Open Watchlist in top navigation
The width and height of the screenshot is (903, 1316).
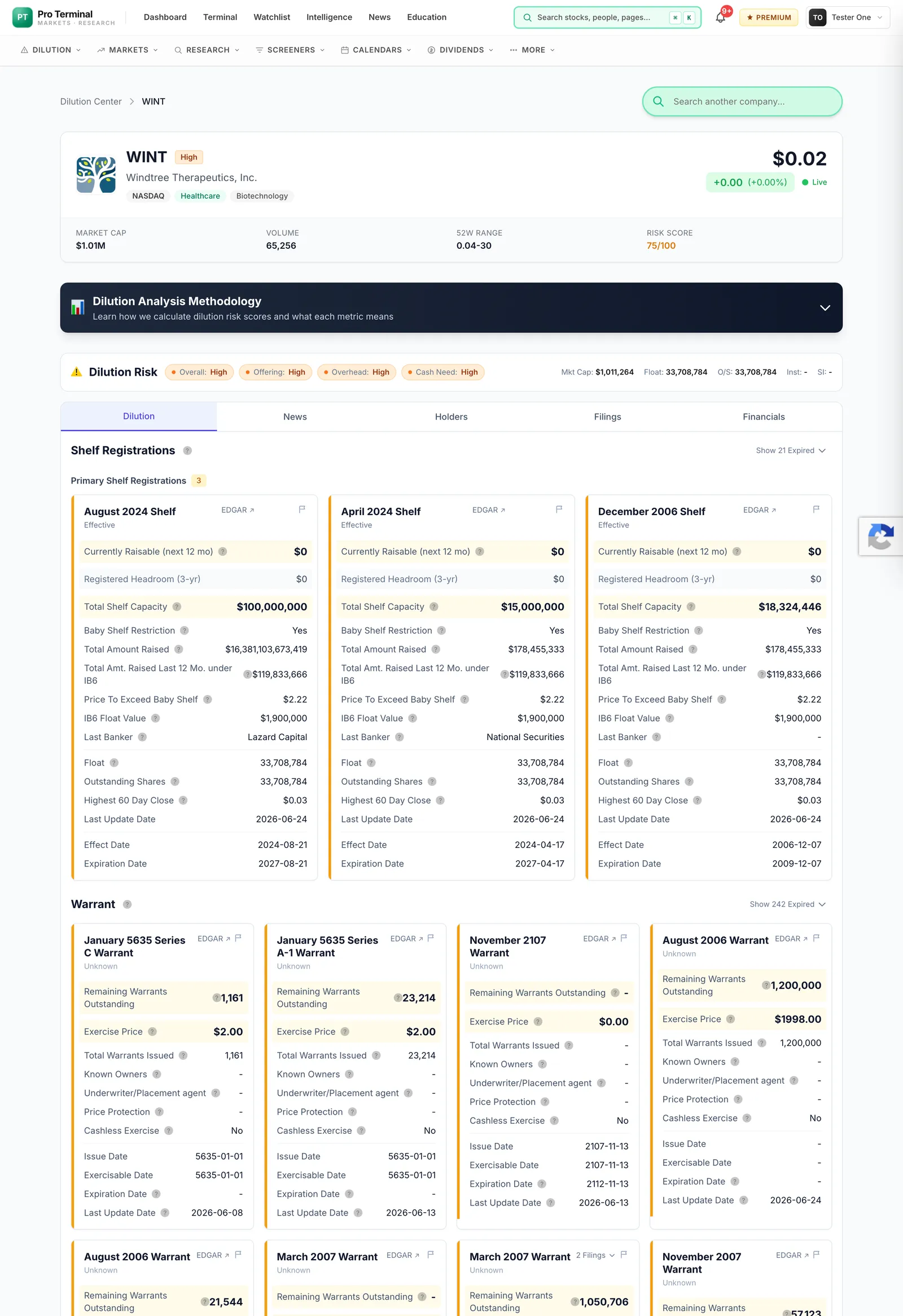[x=271, y=17]
